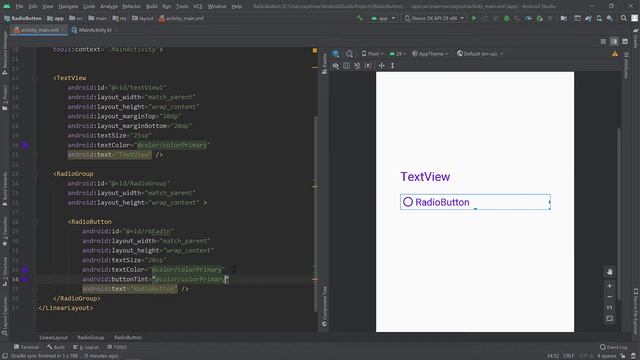Open Component Tree vertical tab
Viewport: 640px width, 360px height.
pos(324,307)
